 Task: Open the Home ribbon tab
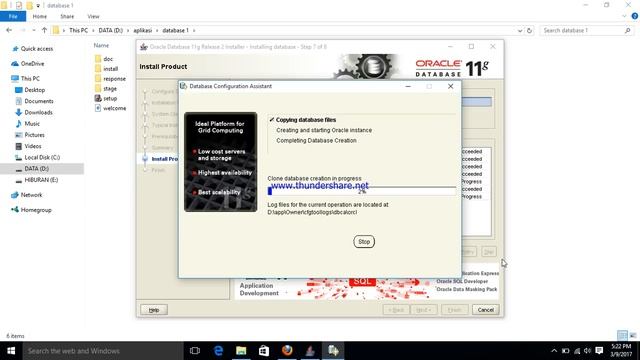40,16
